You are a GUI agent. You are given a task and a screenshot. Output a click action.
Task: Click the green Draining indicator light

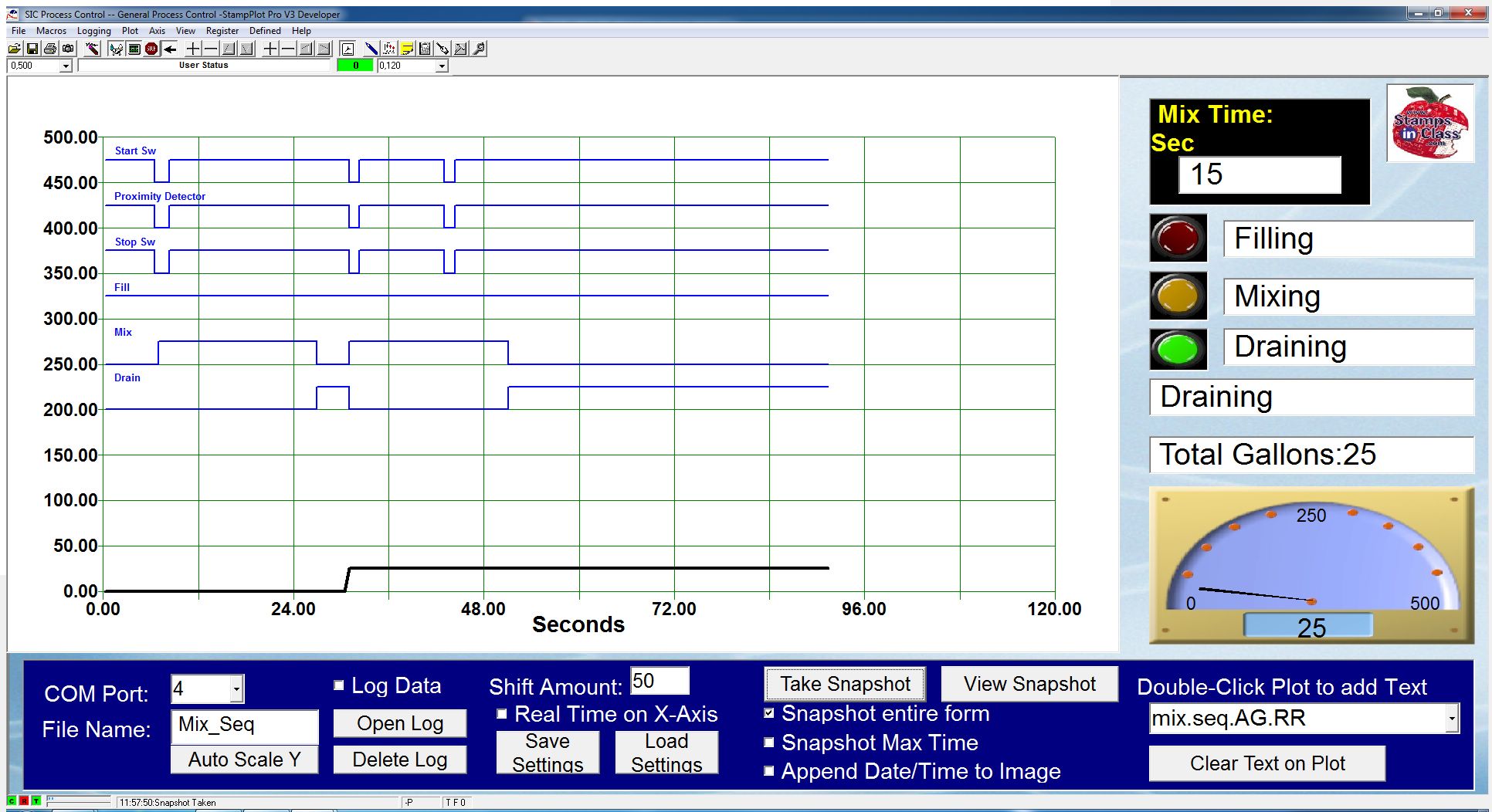tap(1178, 349)
